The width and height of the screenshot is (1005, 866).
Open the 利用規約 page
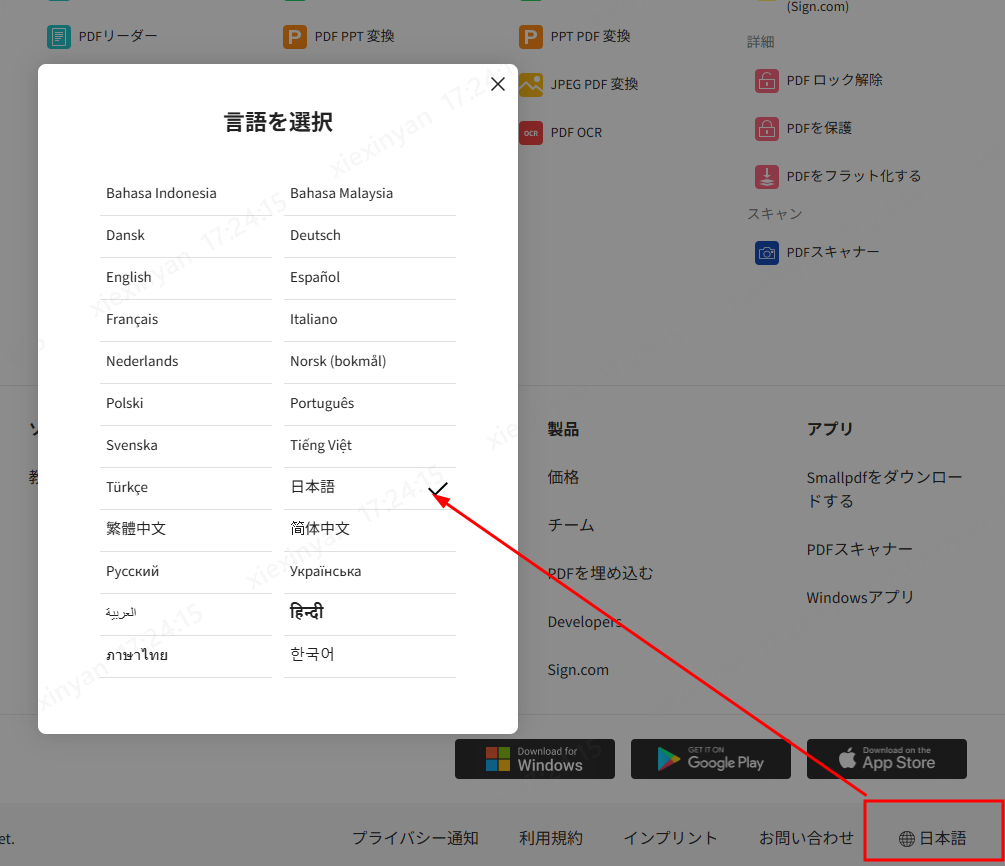[550, 838]
